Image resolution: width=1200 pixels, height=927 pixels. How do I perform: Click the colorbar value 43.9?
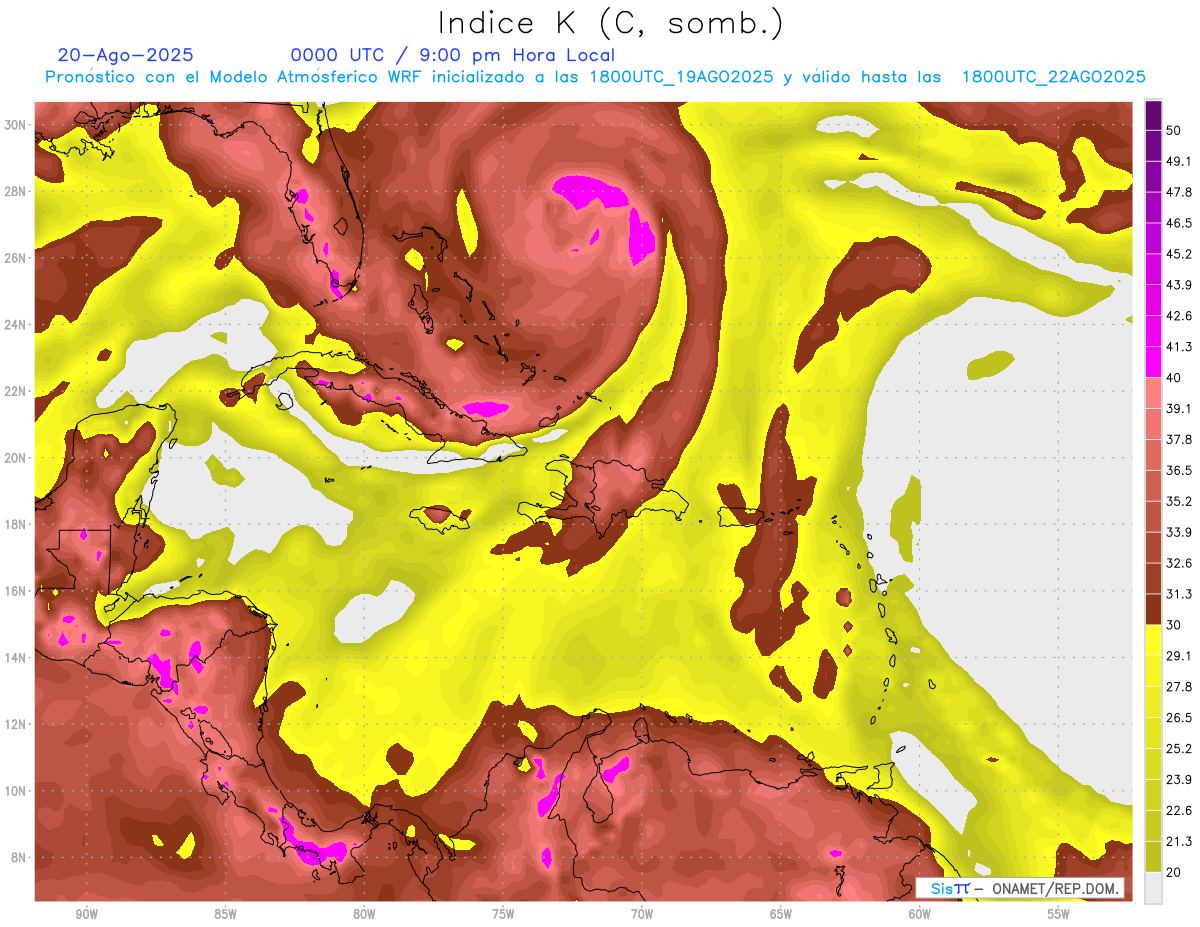click(x=1178, y=285)
